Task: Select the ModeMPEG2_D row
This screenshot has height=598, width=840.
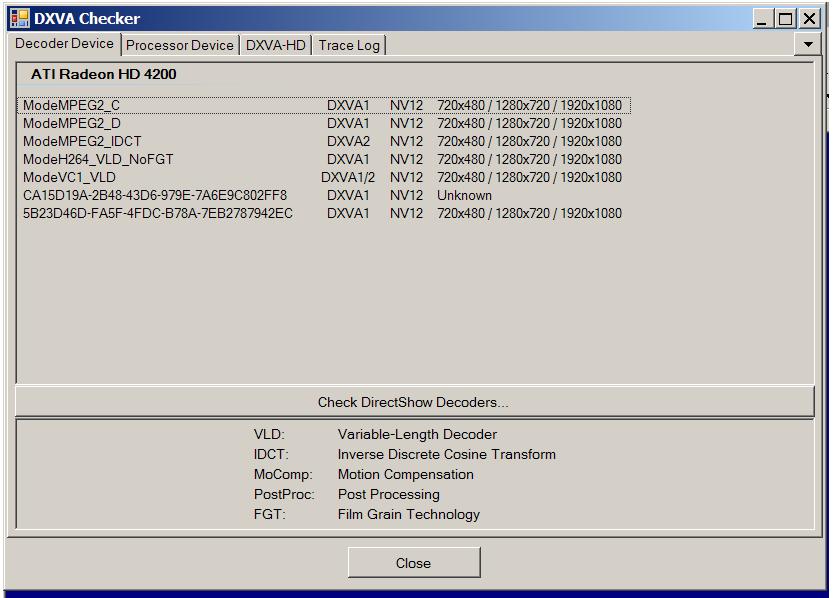Action: point(322,123)
